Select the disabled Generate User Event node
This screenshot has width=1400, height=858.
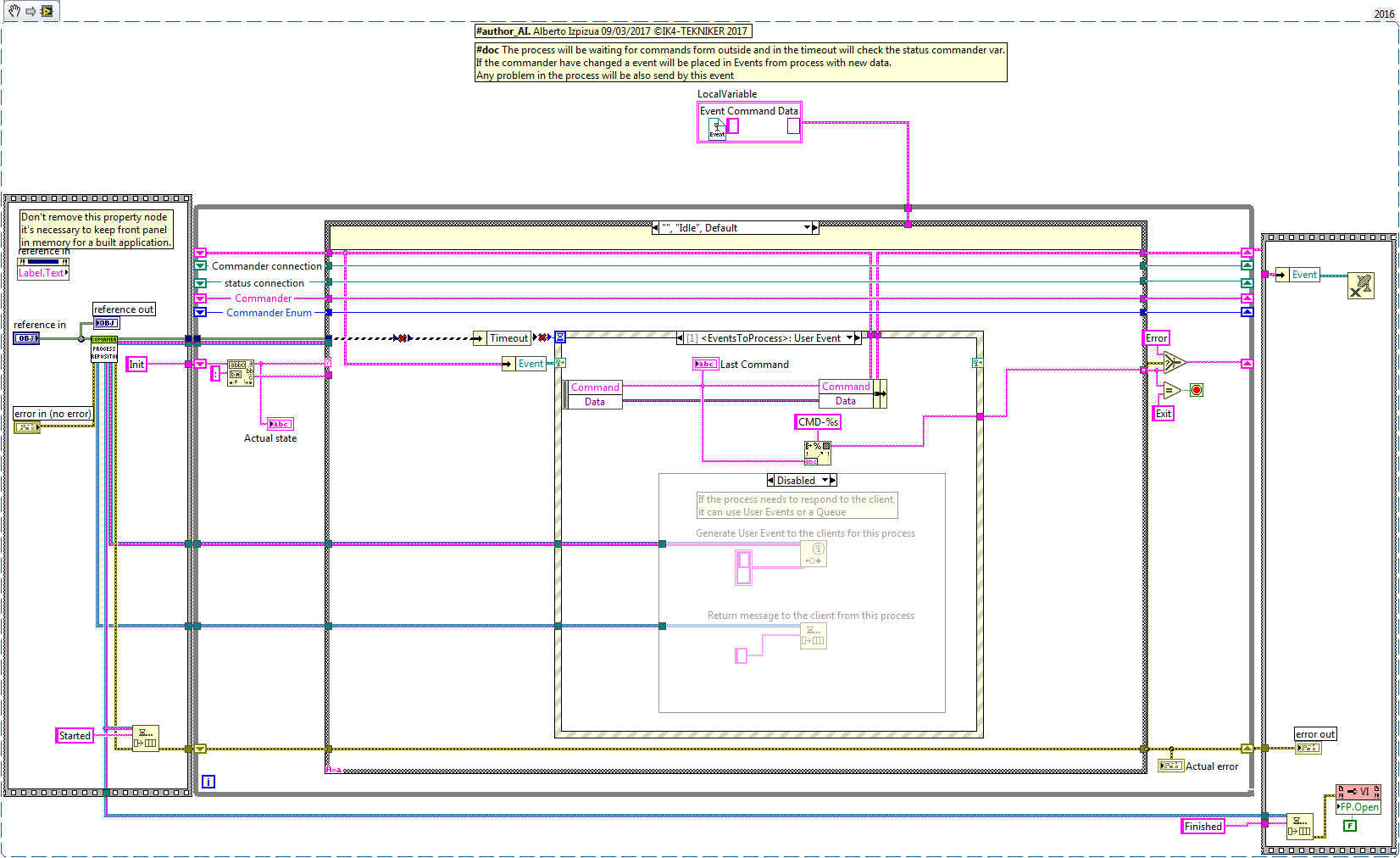tap(814, 554)
